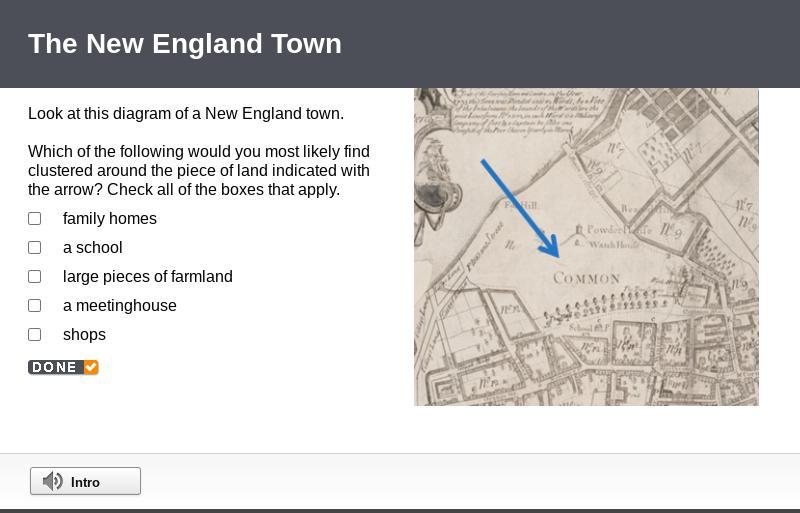
Task: Click the 'COMMON' label on the map
Action: pos(587,278)
